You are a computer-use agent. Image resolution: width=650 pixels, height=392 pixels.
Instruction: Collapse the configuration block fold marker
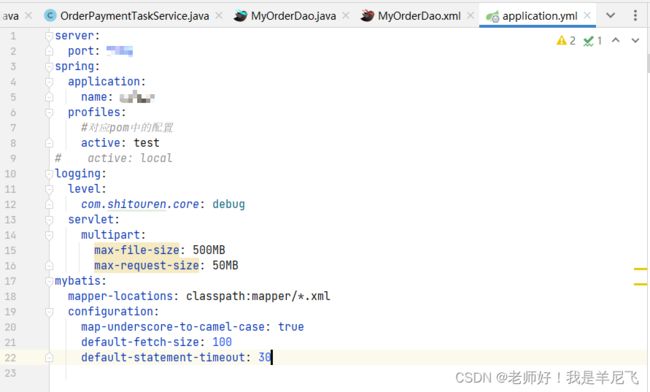click(x=49, y=312)
